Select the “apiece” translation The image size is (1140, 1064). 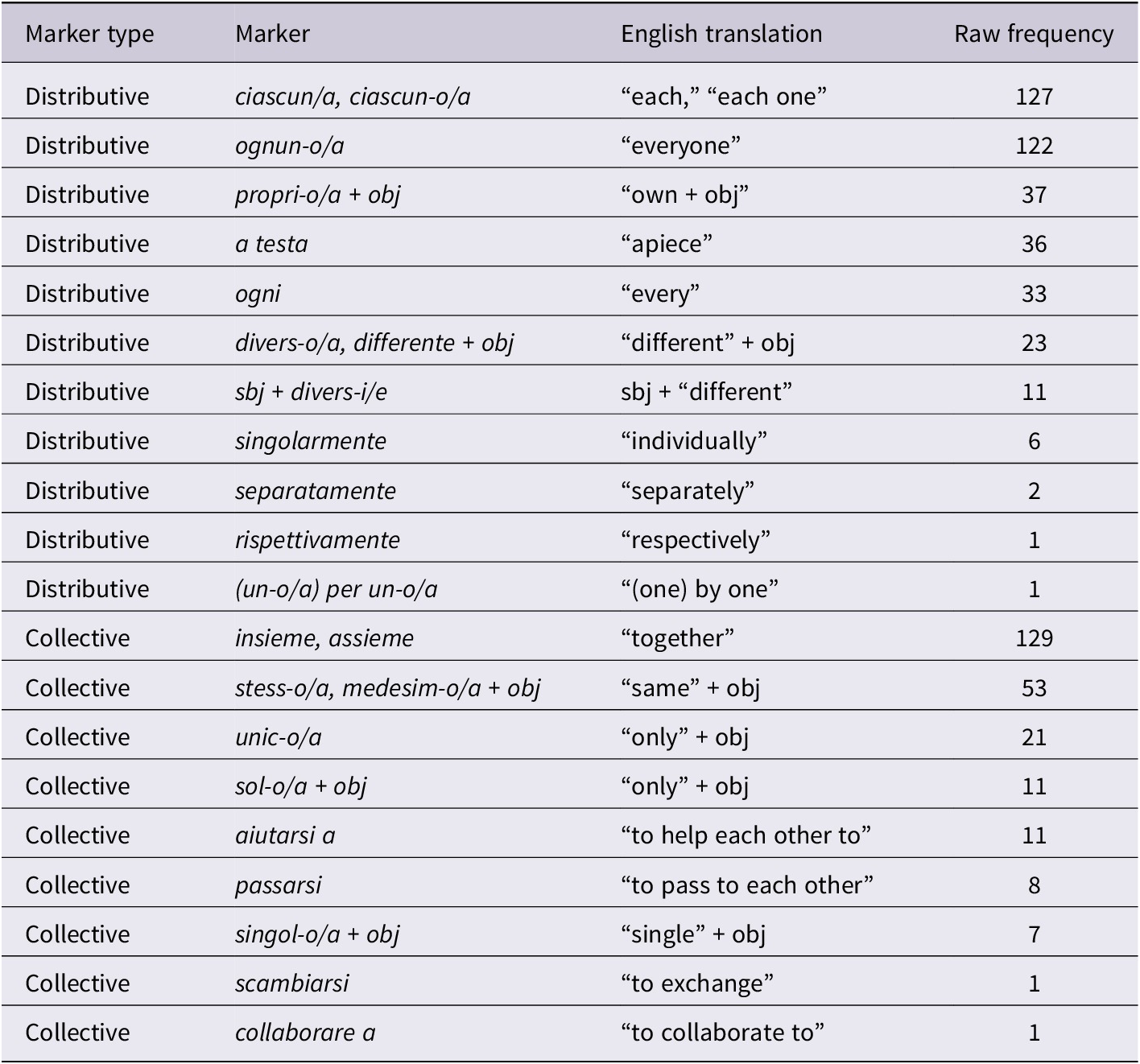pos(667,244)
